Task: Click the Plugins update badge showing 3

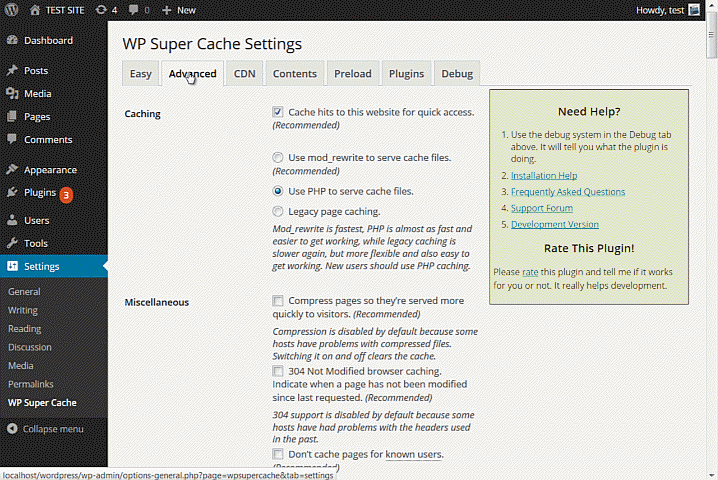Action: 66,195
